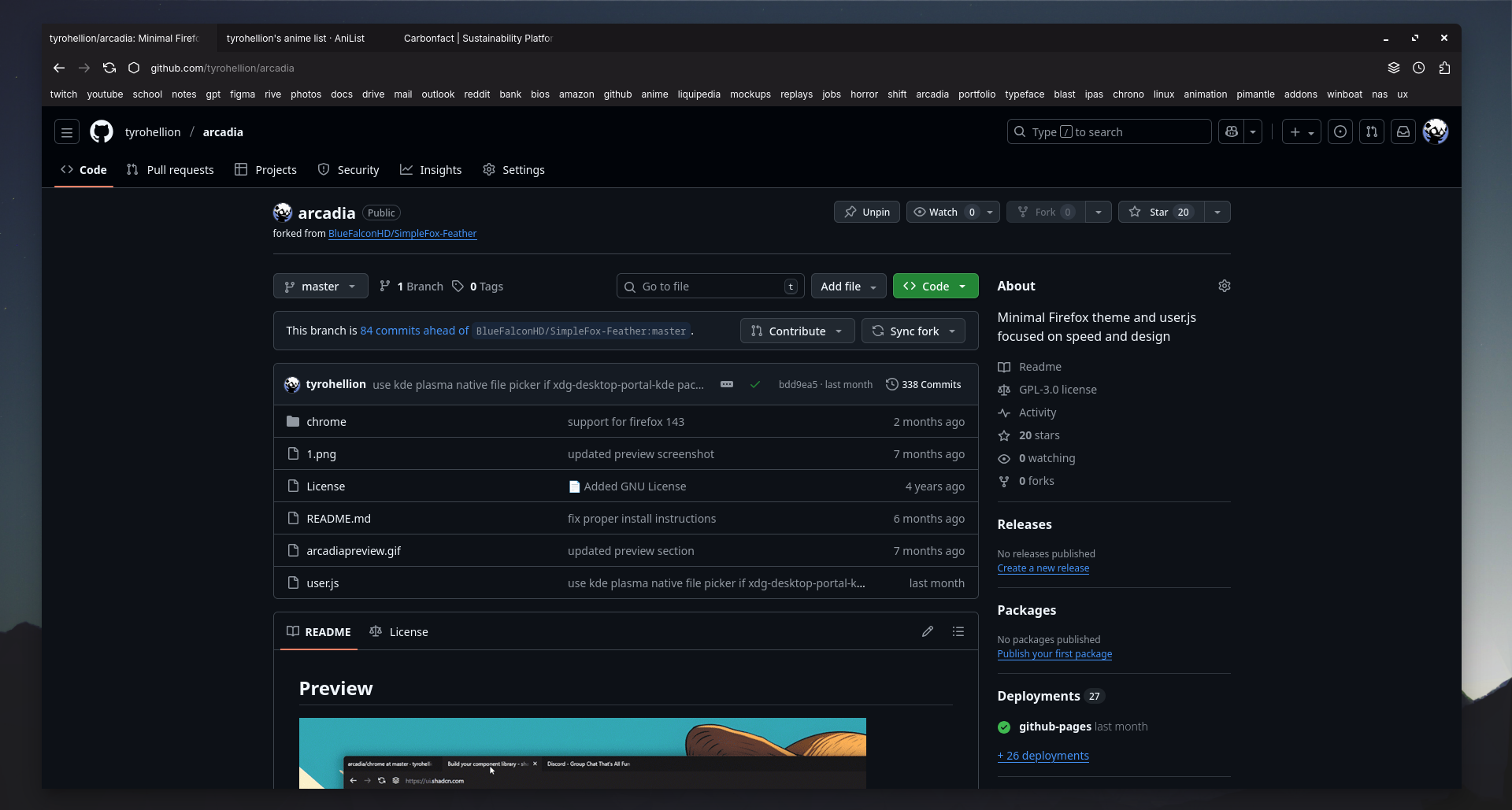Click the About settings gear icon

click(x=1224, y=286)
